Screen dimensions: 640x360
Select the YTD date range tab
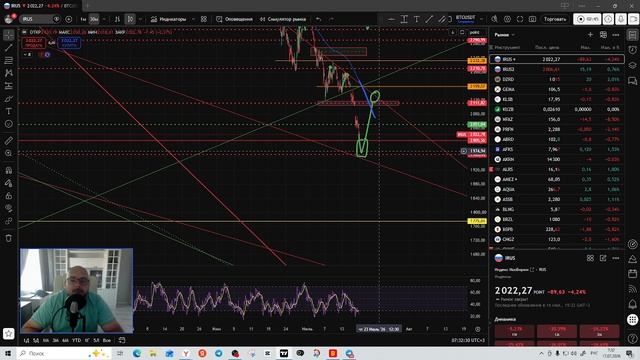[x=76, y=340]
